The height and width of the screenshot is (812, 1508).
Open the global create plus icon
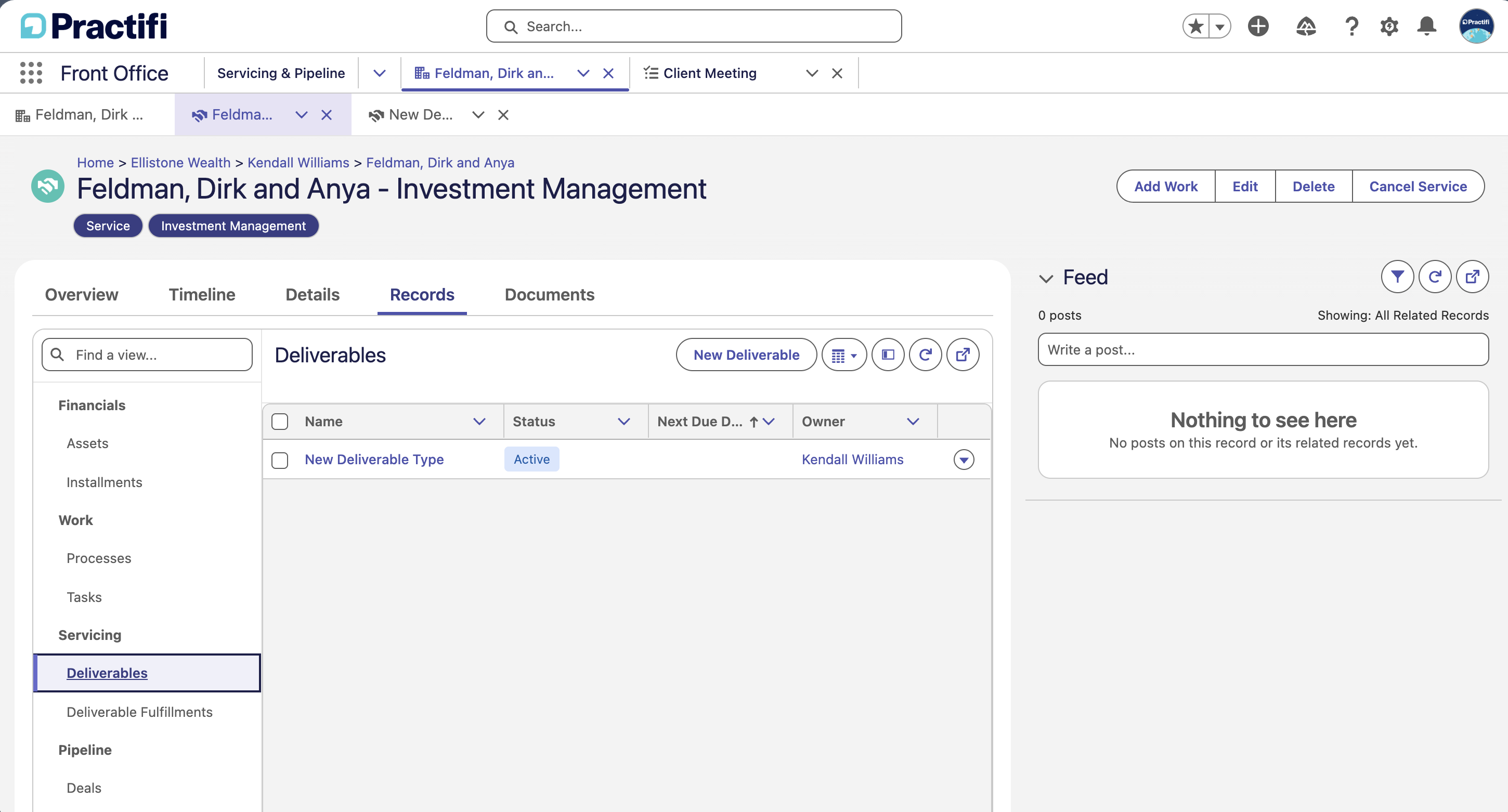pos(1258,27)
